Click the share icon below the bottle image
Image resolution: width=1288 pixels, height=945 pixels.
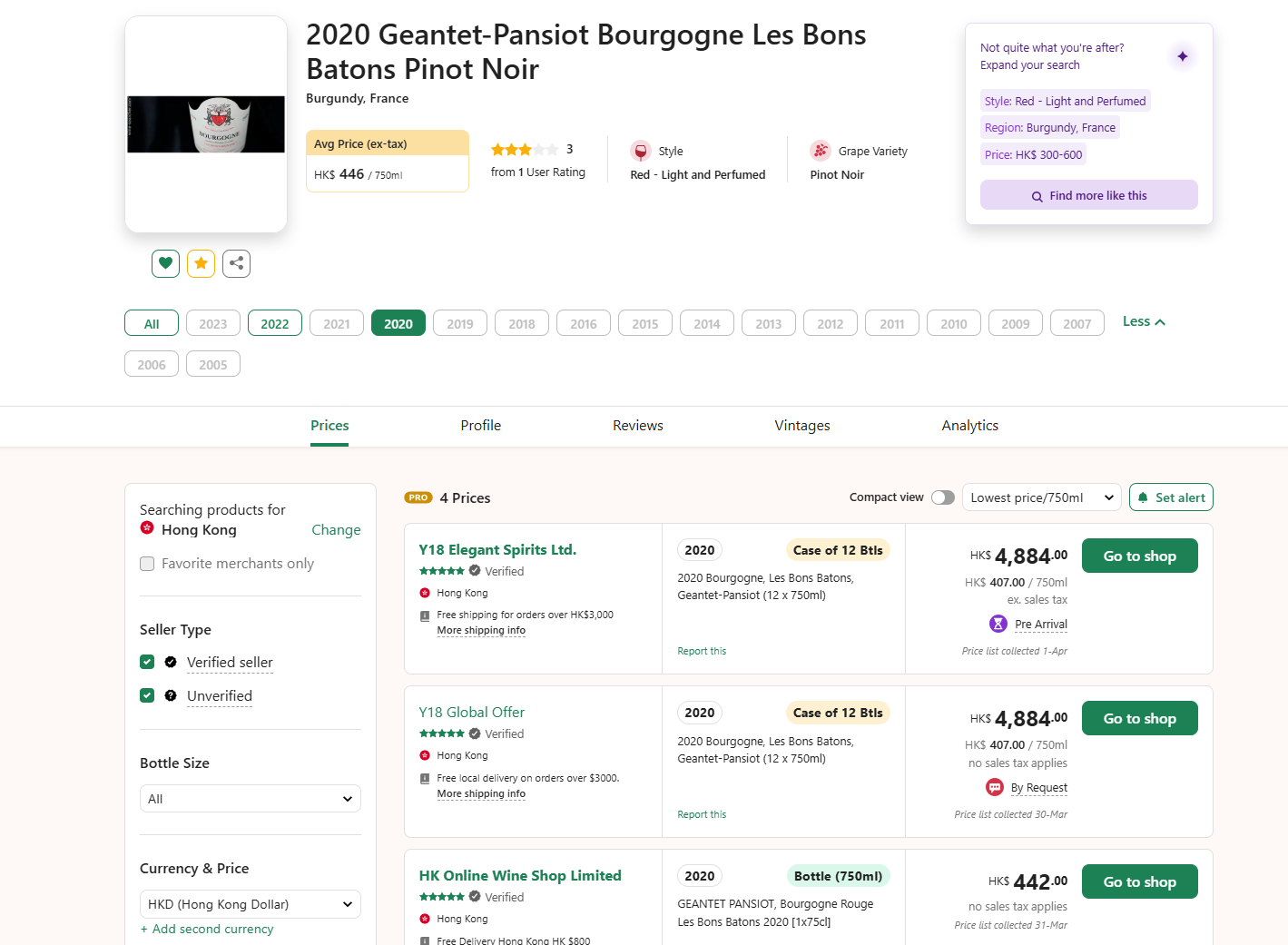point(236,263)
